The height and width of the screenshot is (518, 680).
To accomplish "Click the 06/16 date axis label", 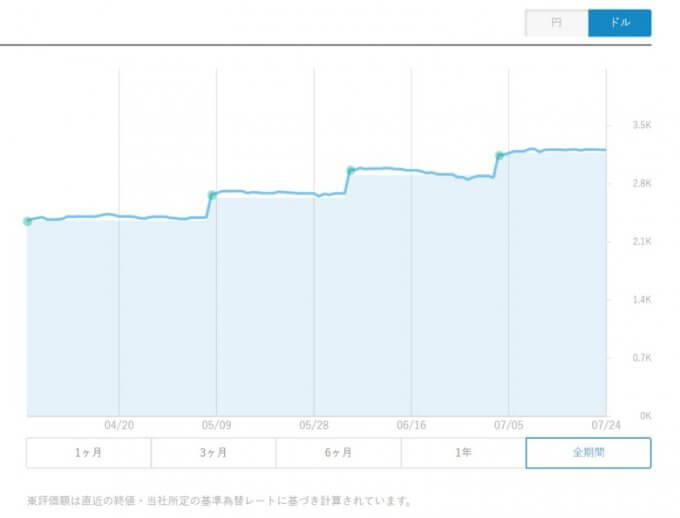I will tap(411, 425).
